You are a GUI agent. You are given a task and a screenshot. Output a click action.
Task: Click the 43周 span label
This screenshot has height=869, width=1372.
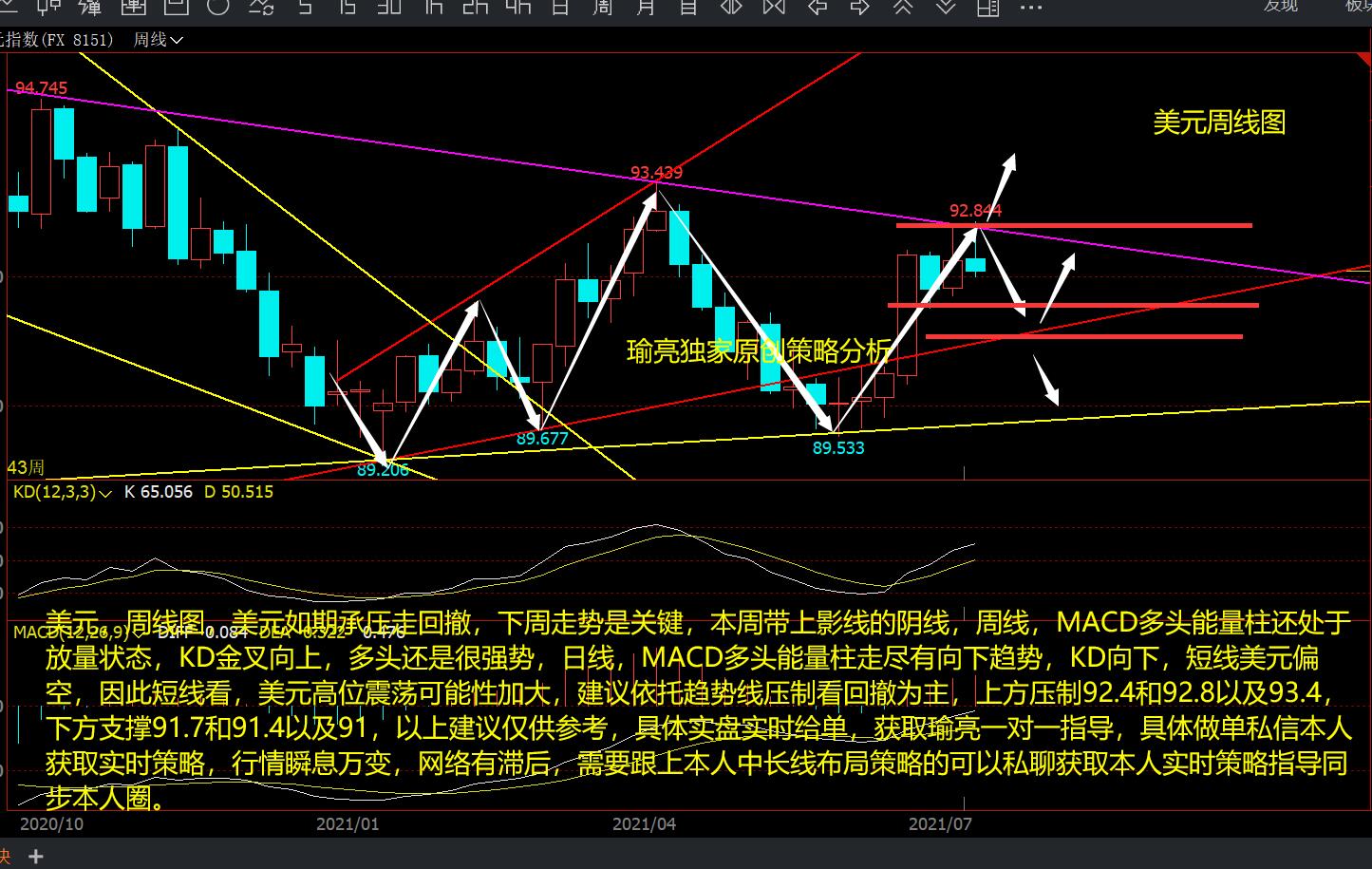click(x=26, y=468)
